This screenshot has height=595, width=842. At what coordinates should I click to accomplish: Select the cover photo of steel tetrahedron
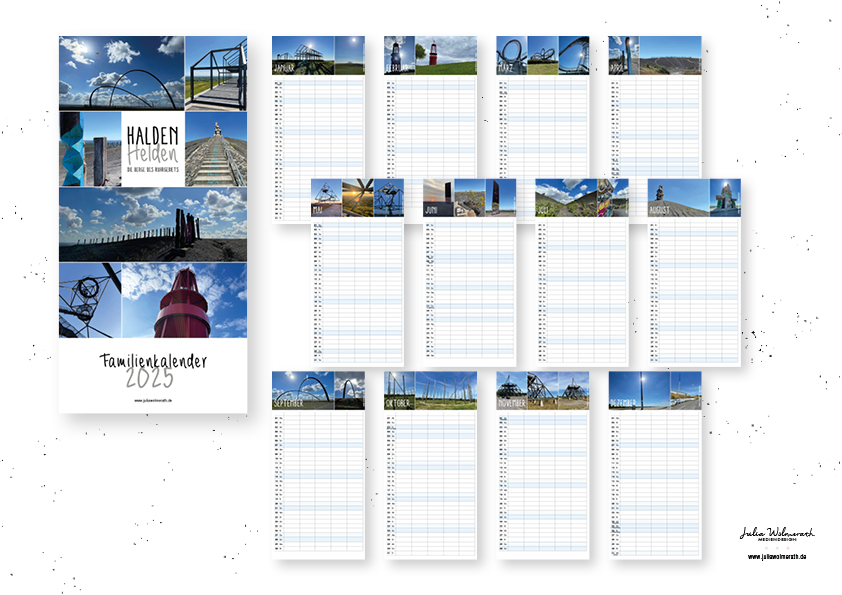90,300
